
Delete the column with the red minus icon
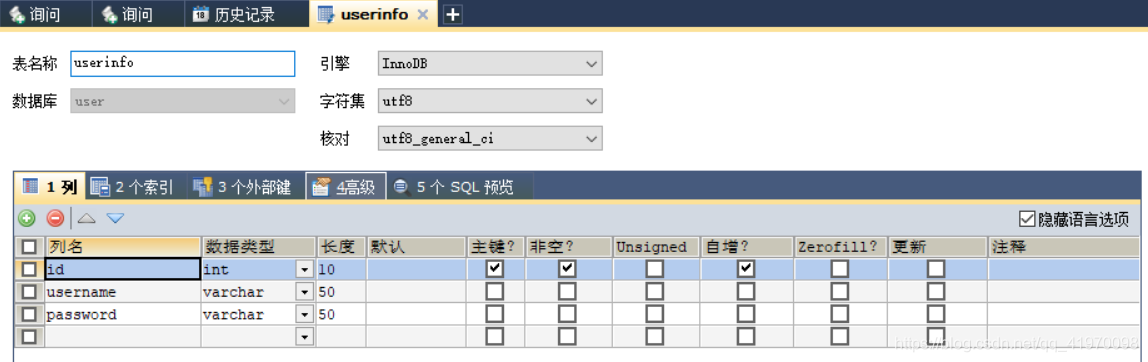point(55,218)
